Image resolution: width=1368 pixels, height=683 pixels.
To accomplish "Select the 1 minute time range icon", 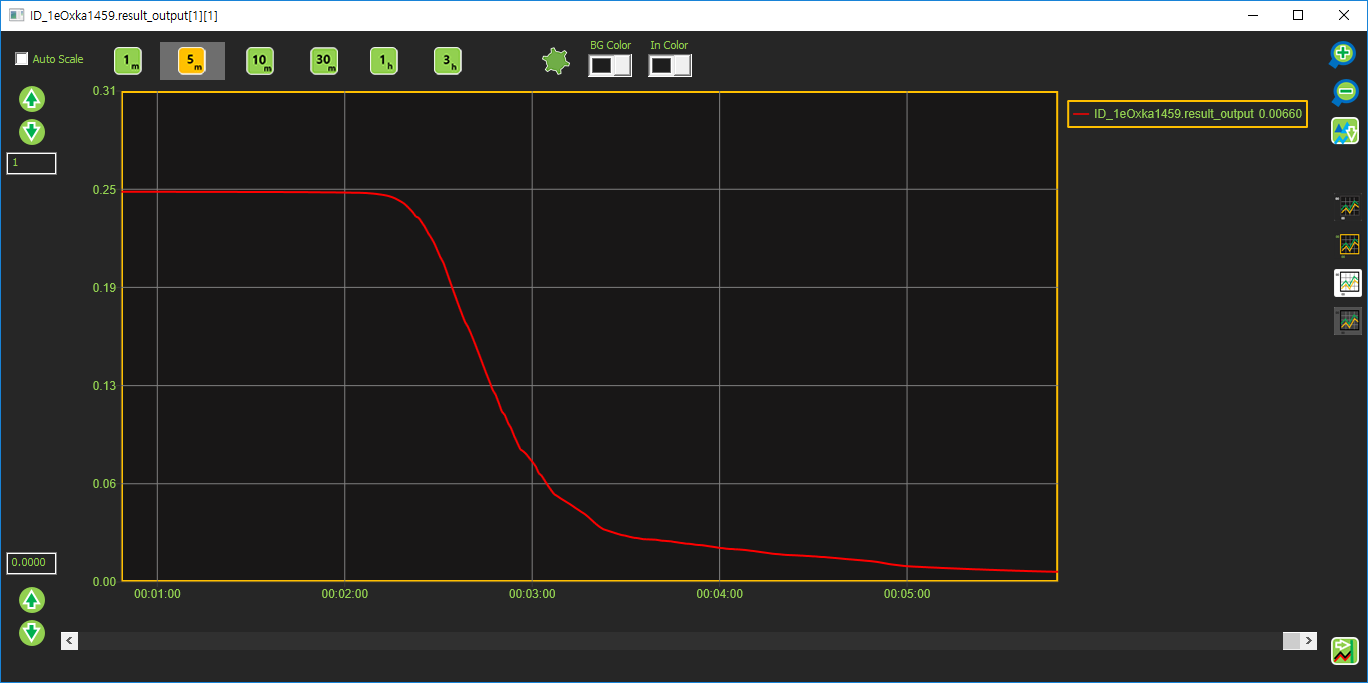I will tap(128, 61).
